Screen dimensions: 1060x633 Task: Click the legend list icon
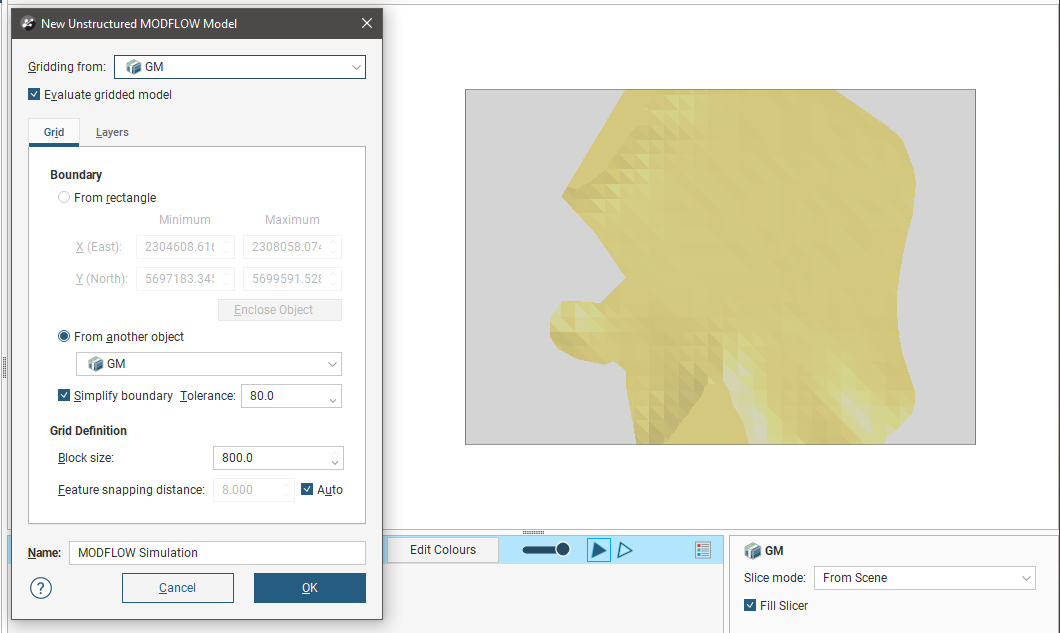pyautogui.click(x=703, y=550)
